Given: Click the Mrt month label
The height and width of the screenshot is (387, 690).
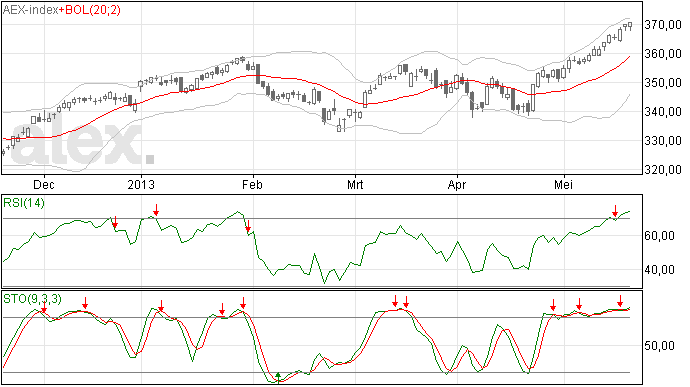Looking at the screenshot, I should click(x=355, y=184).
